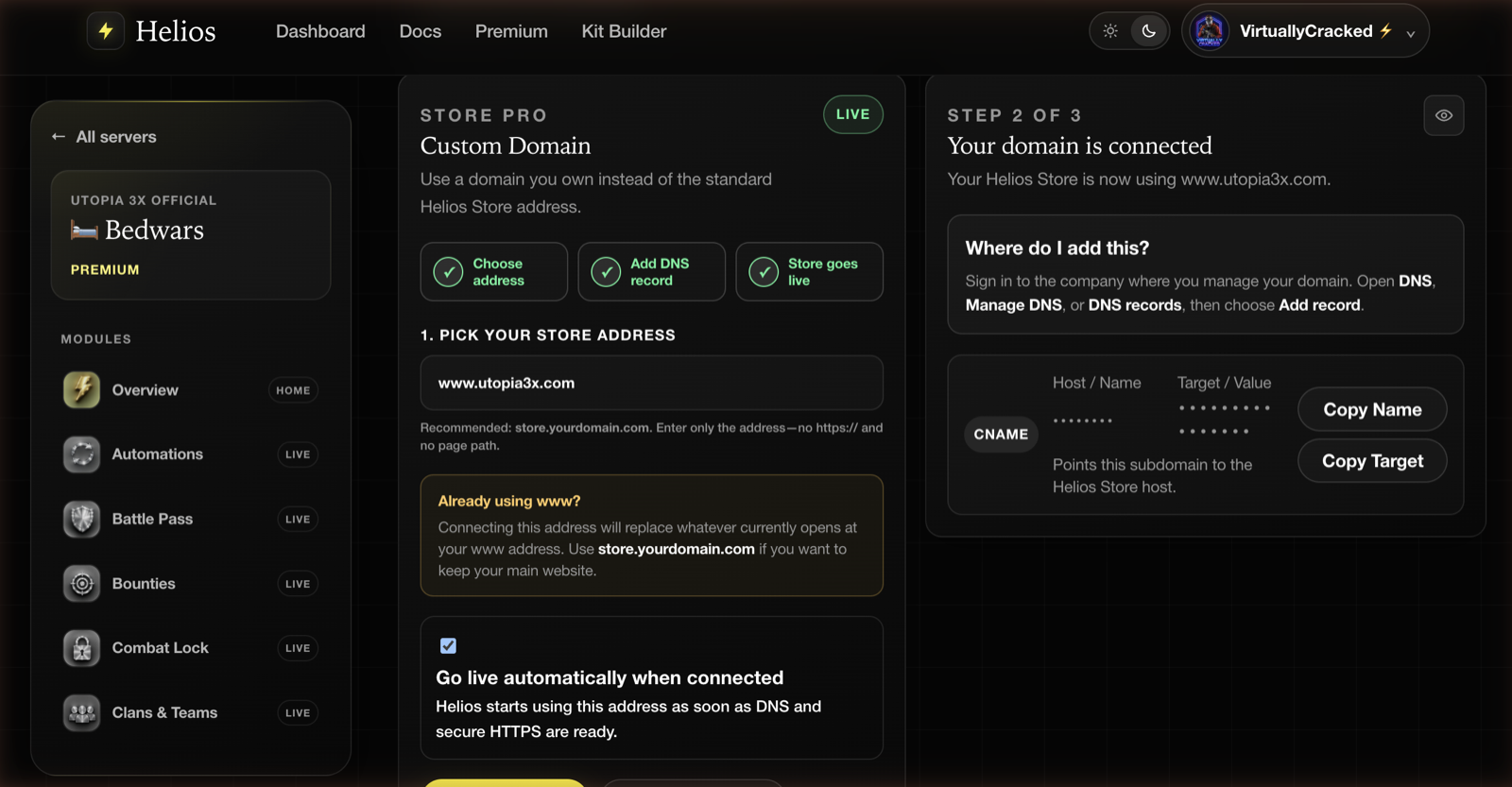The height and width of the screenshot is (787, 1512).
Task: Click the back arrow beside All servers
Action: click(59, 137)
